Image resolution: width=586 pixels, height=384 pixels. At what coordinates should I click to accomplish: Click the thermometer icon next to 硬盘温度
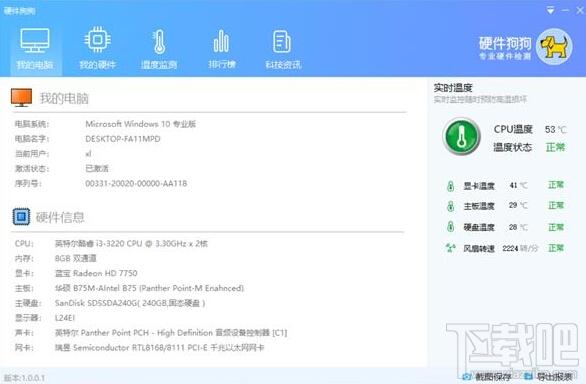pyautogui.click(x=450, y=227)
